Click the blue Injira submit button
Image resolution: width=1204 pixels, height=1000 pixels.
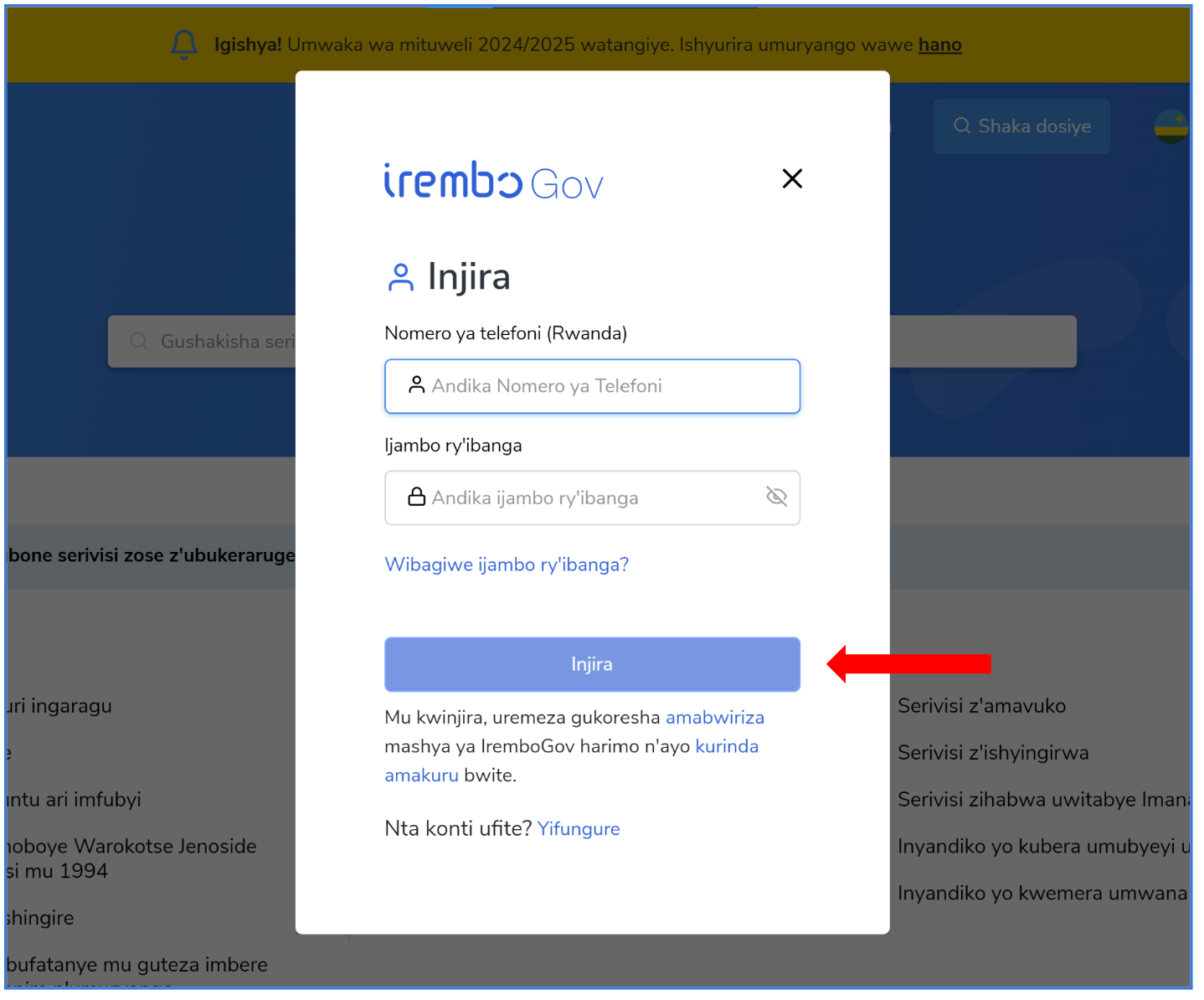[x=592, y=664]
